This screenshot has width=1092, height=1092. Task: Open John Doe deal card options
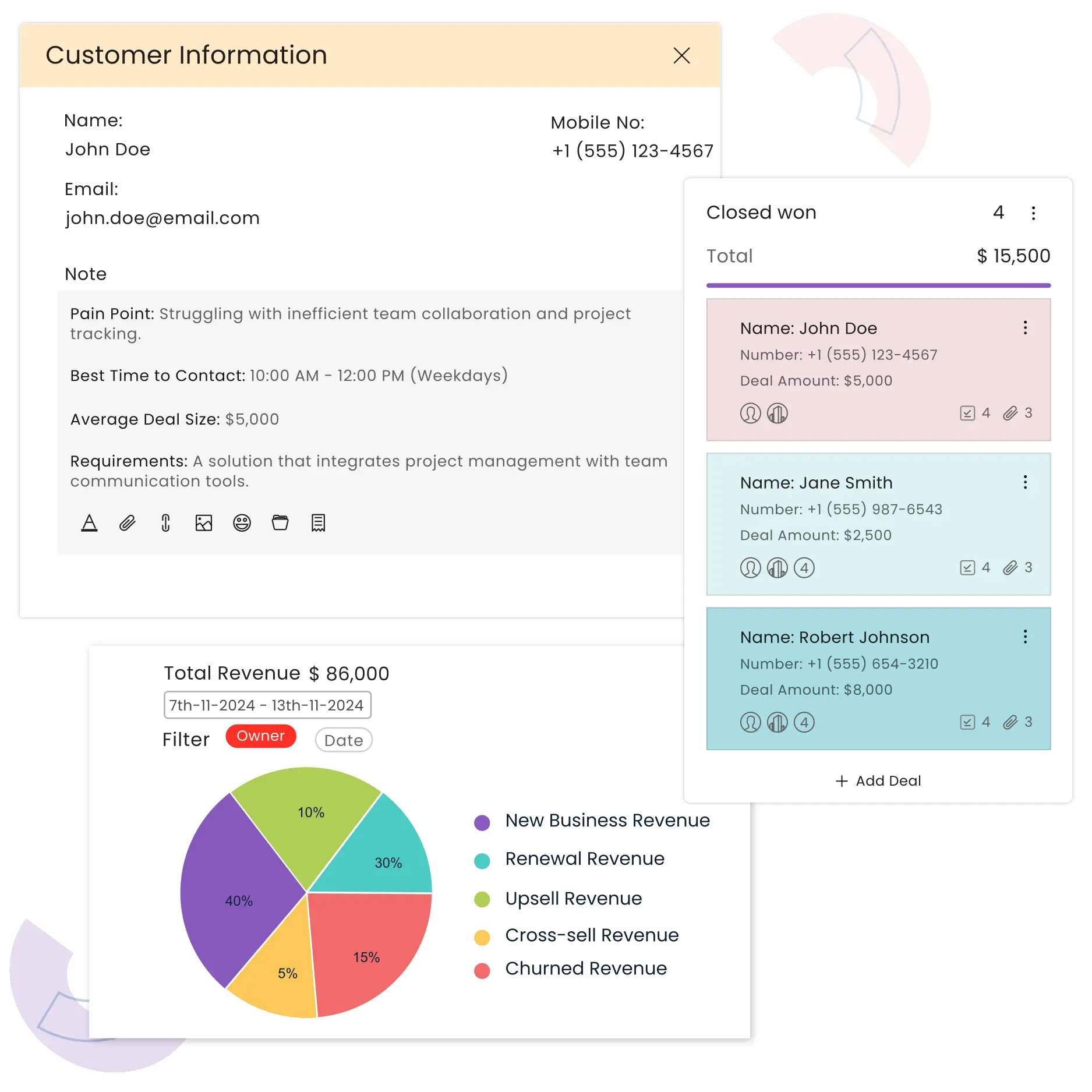click(x=1026, y=328)
